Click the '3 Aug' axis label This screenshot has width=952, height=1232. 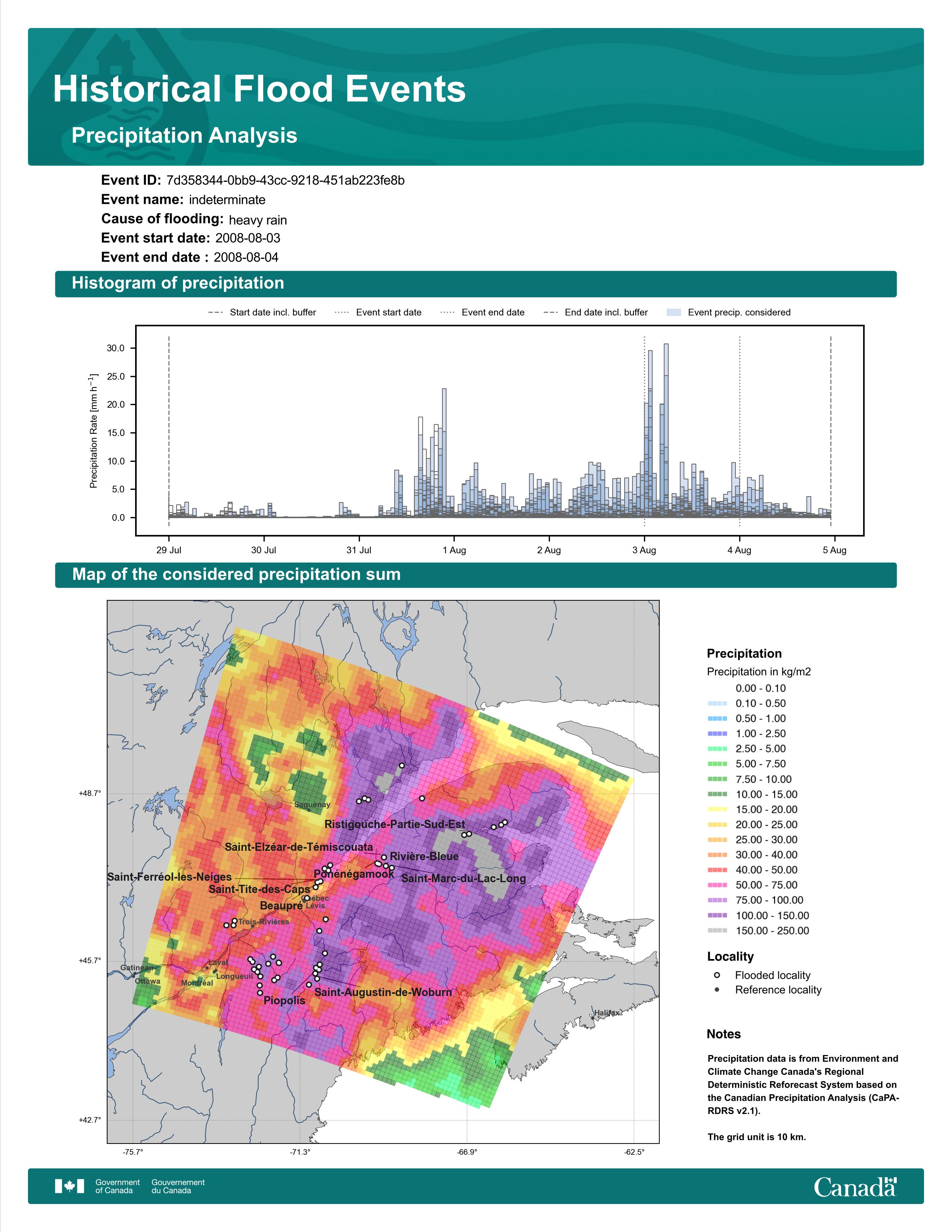click(644, 551)
